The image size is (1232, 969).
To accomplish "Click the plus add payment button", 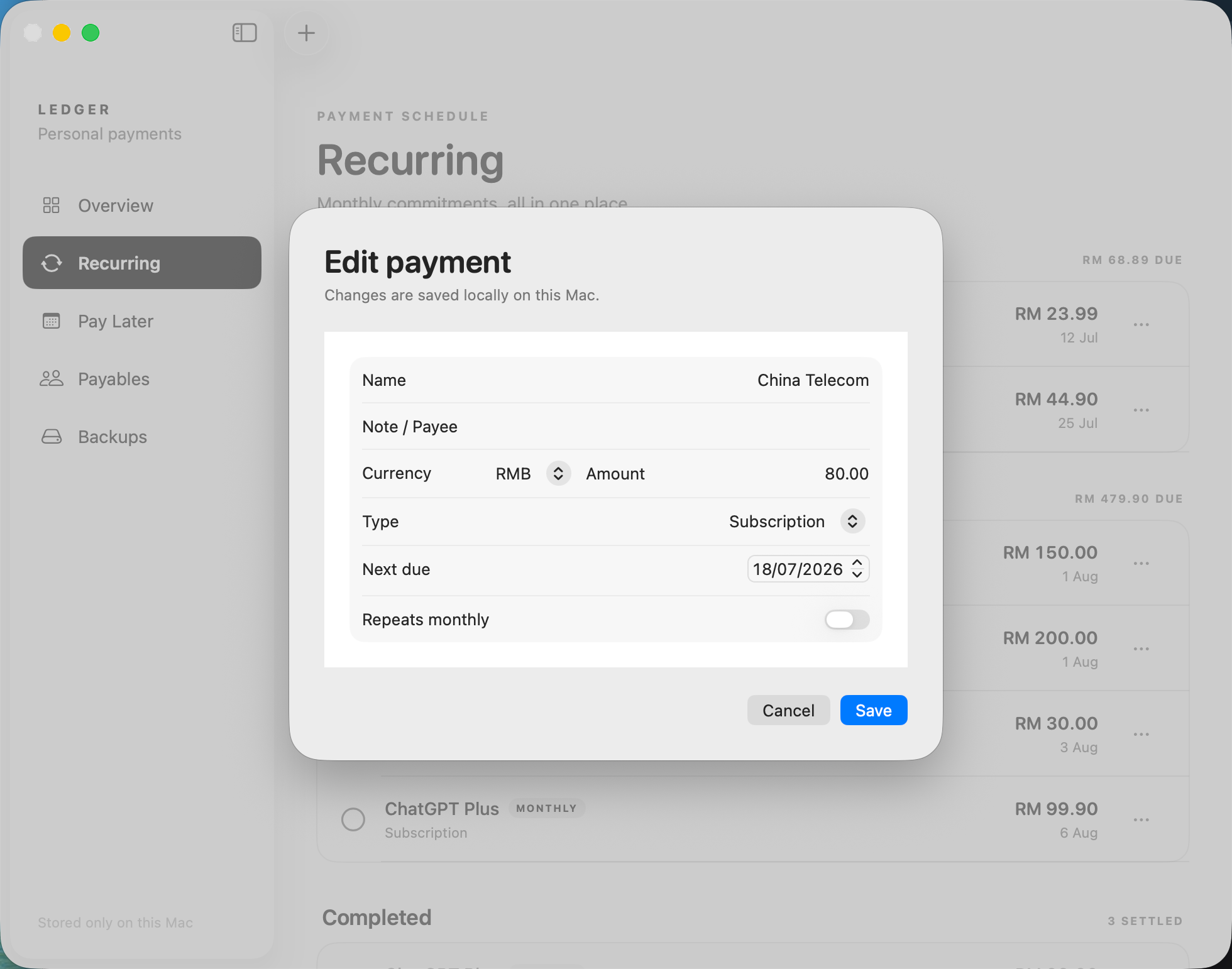I will (306, 33).
